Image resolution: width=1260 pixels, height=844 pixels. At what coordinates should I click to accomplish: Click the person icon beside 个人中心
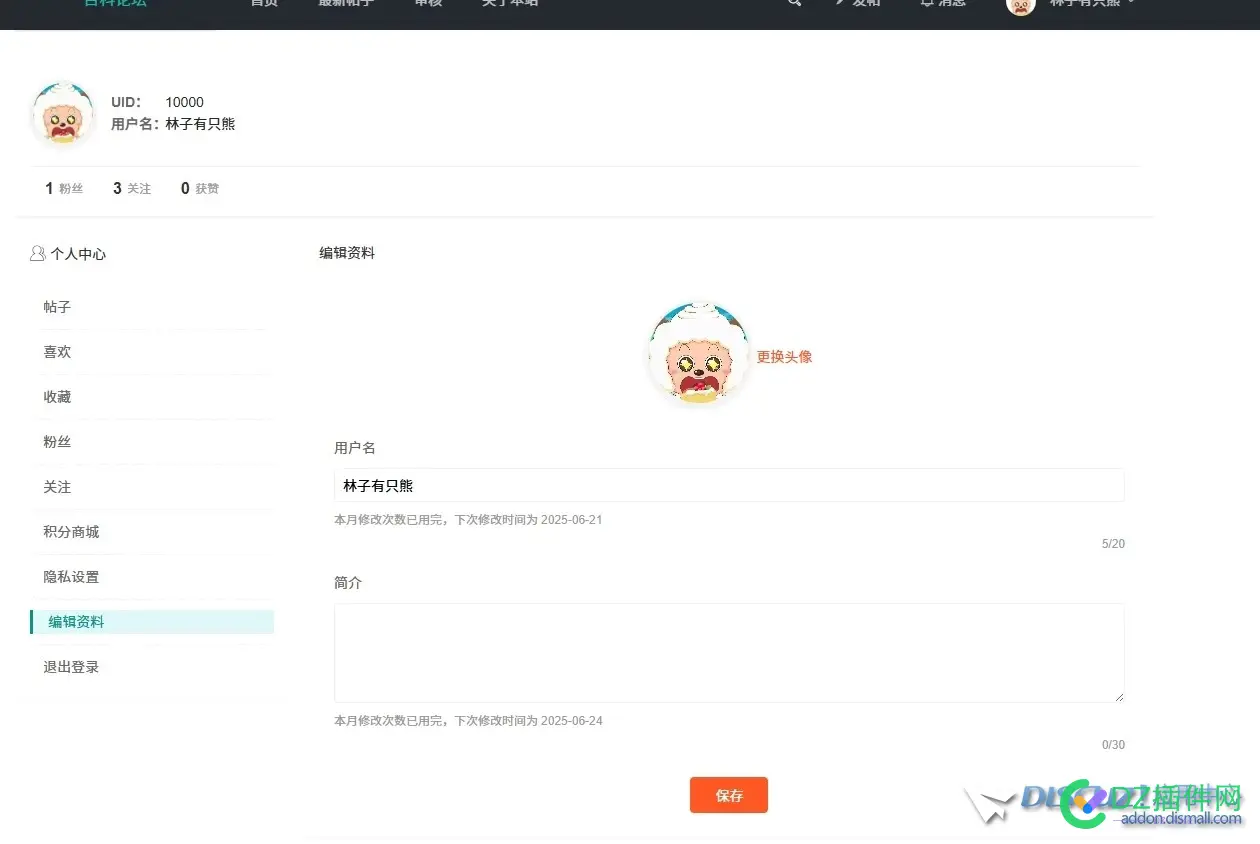pyautogui.click(x=38, y=254)
